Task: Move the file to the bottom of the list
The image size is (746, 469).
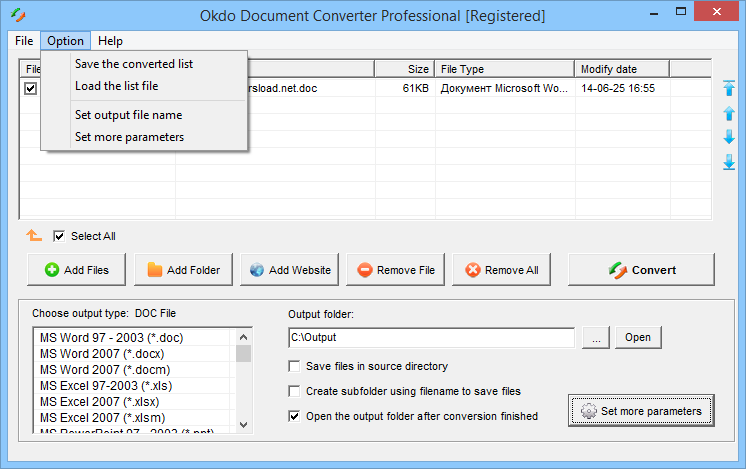Action: click(729, 161)
